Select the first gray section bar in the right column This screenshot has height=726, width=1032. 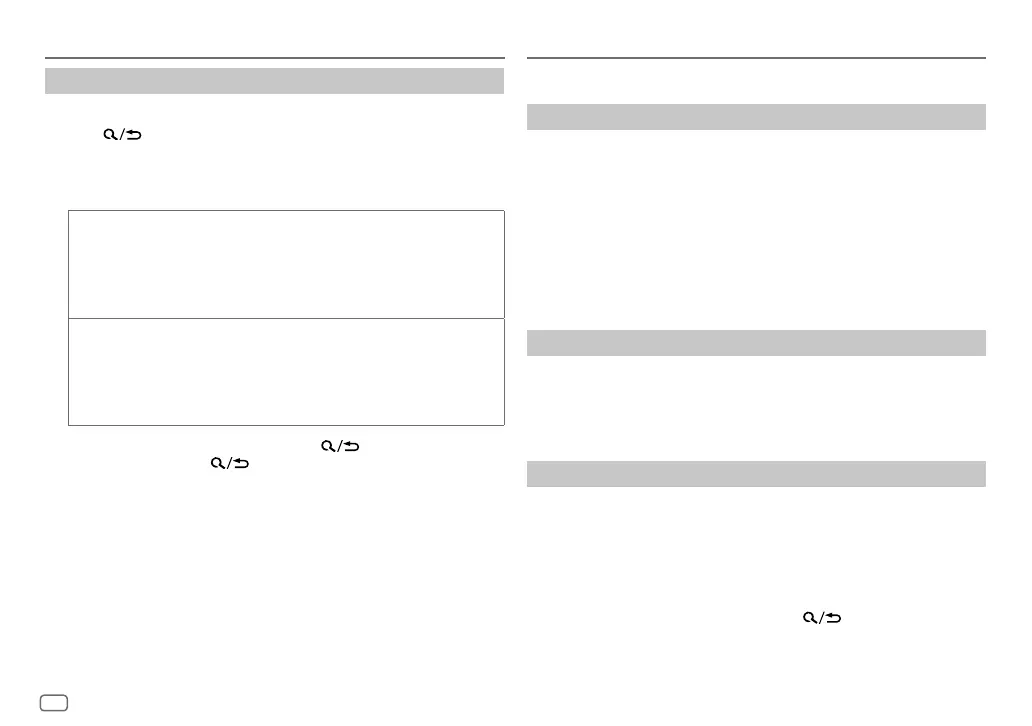[x=756, y=117]
